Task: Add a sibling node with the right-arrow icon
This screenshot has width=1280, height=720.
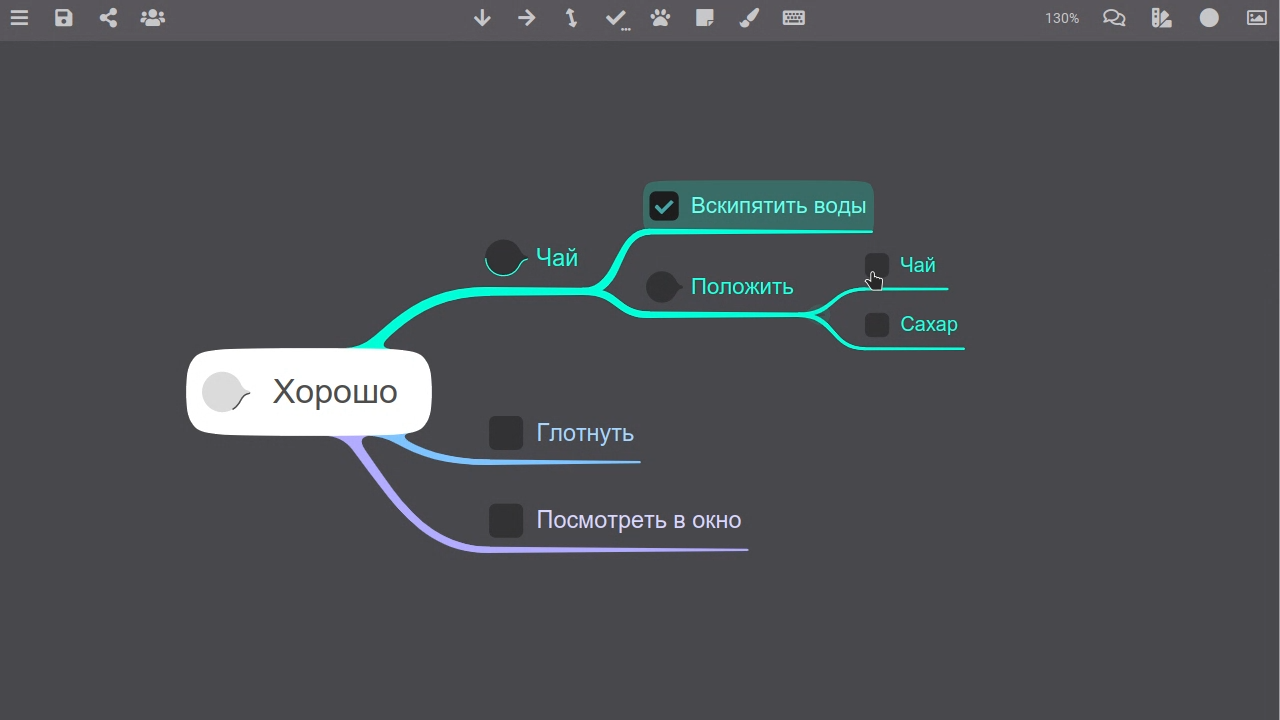Action: (x=527, y=17)
